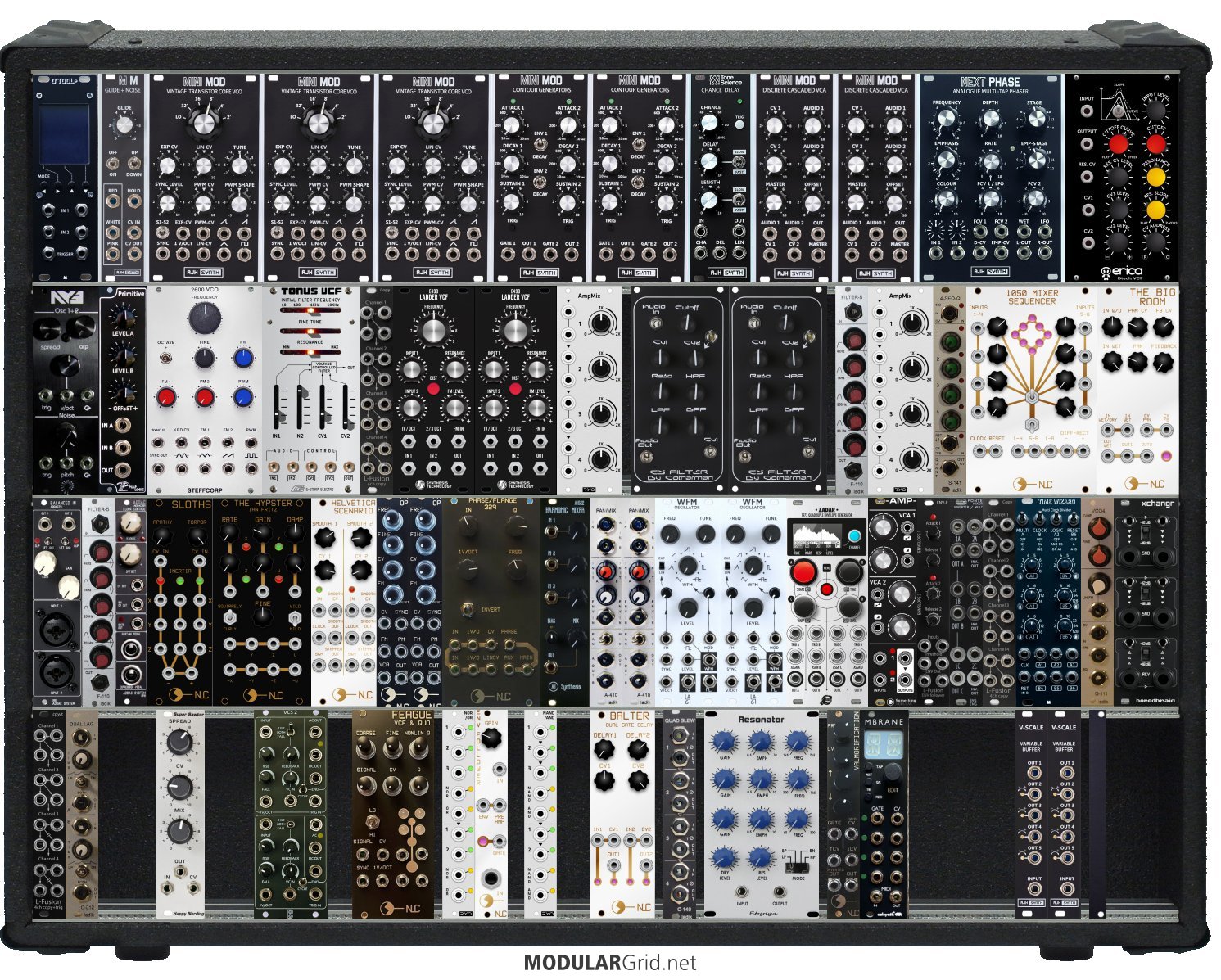Flip the UP/DOWN switch on Glide + Noise
The height and width of the screenshot is (980, 1221).
pyautogui.click(x=133, y=163)
